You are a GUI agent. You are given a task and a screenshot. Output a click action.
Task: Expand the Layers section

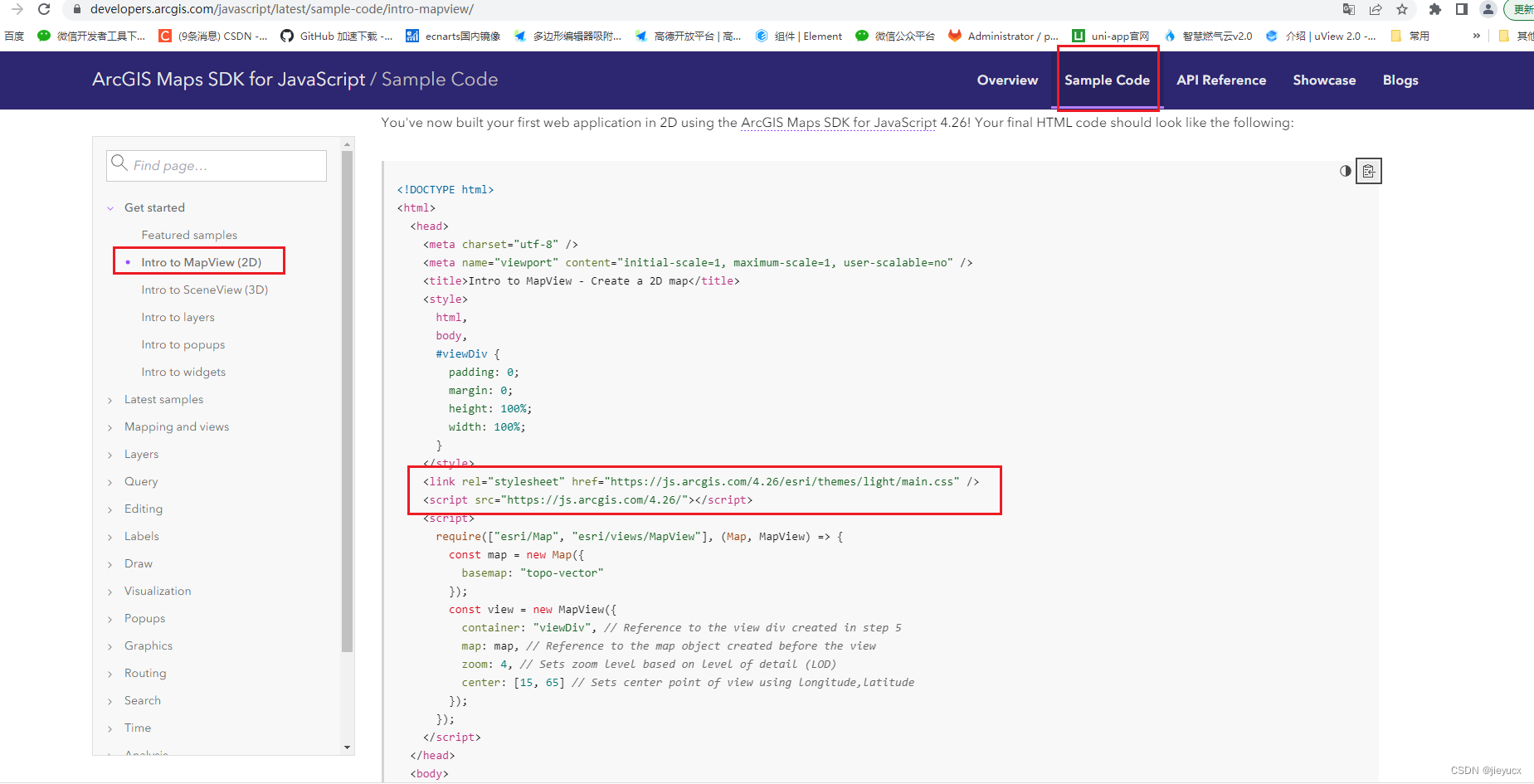[110, 455]
